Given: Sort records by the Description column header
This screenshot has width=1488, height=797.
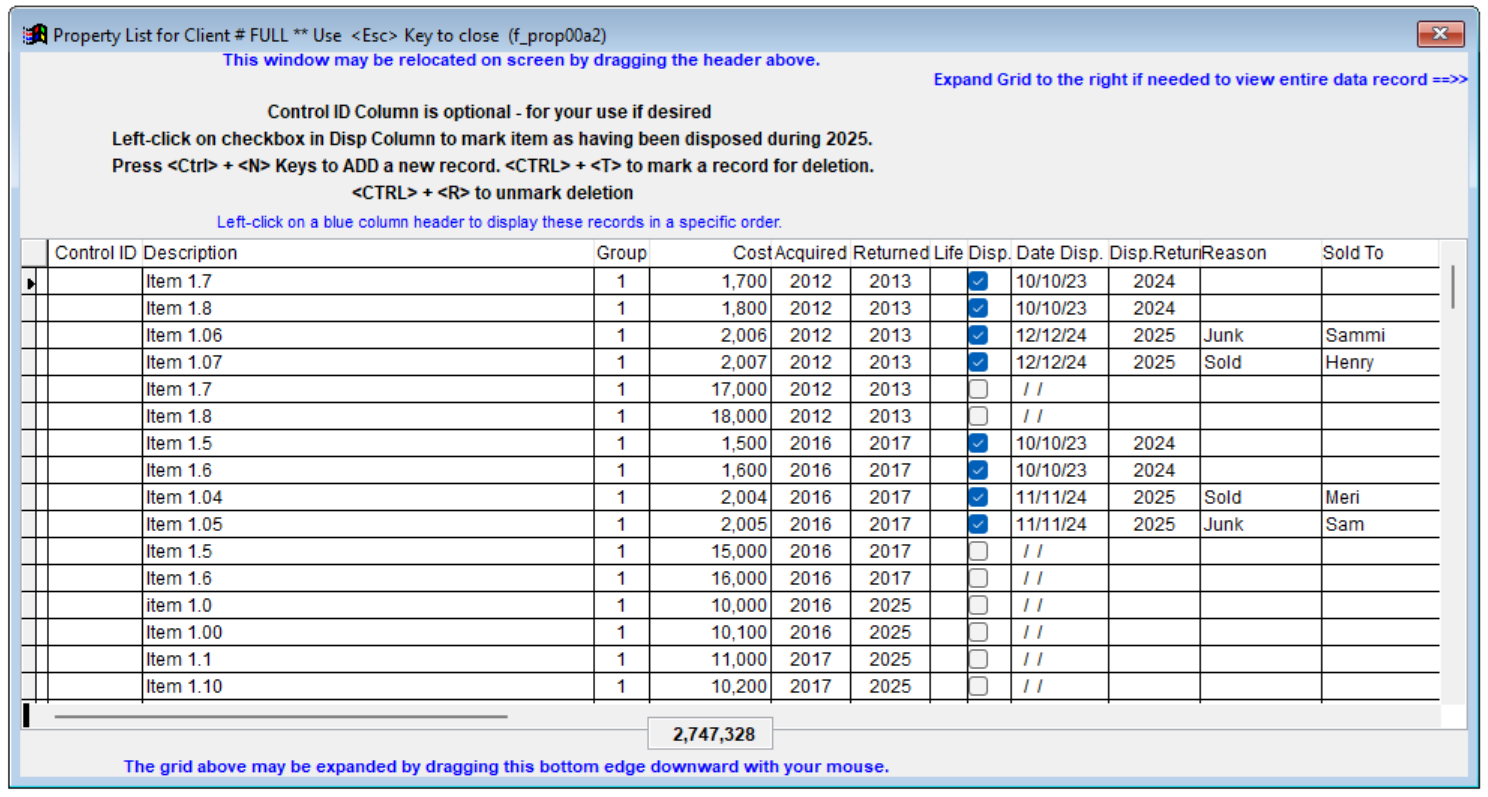Looking at the screenshot, I should 190,253.
